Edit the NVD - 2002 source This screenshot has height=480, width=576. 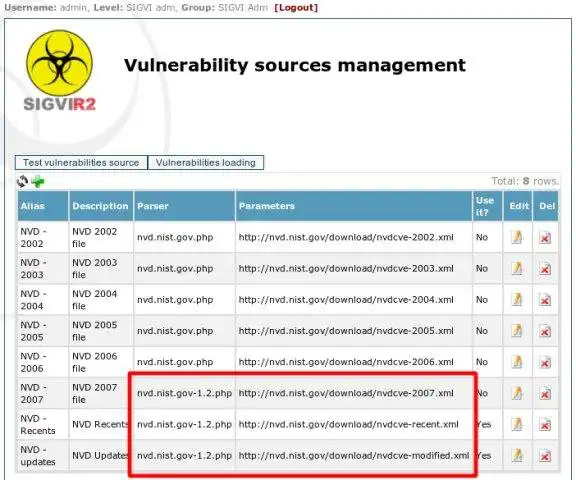coord(517,237)
